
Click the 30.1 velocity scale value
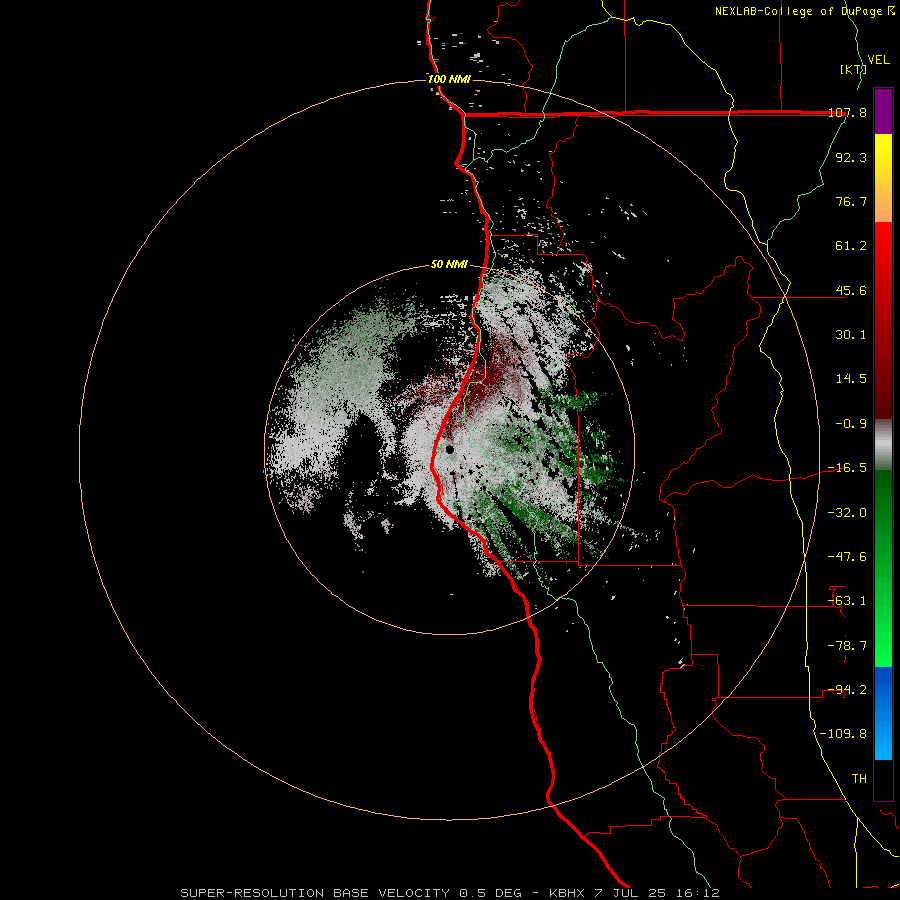click(x=851, y=335)
